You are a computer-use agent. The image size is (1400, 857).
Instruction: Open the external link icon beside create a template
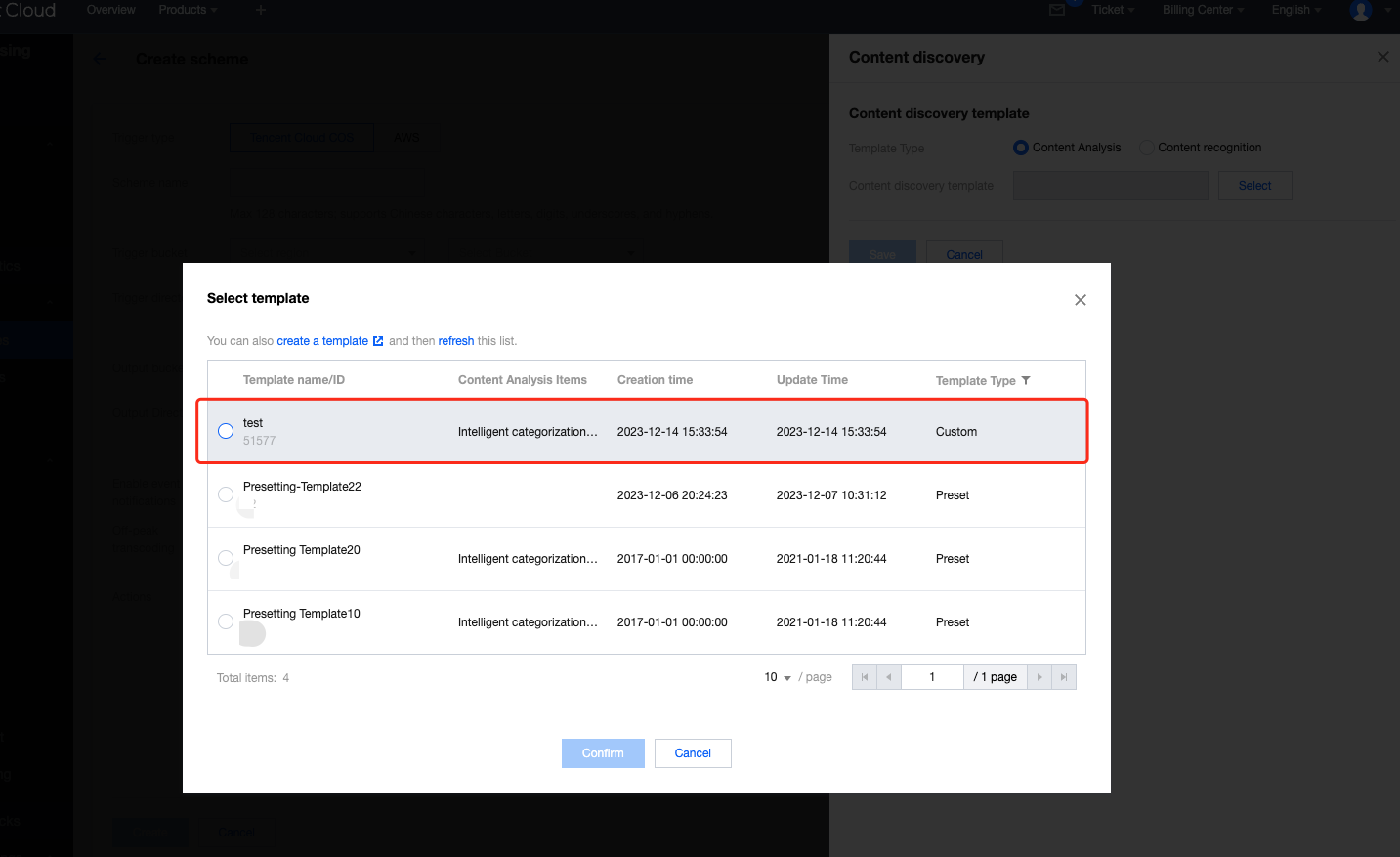pyautogui.click(x=378, y=341)
